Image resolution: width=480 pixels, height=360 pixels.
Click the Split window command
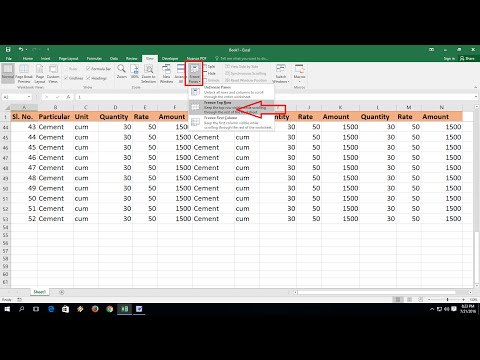pyautogui.click(x=209, y=67)
